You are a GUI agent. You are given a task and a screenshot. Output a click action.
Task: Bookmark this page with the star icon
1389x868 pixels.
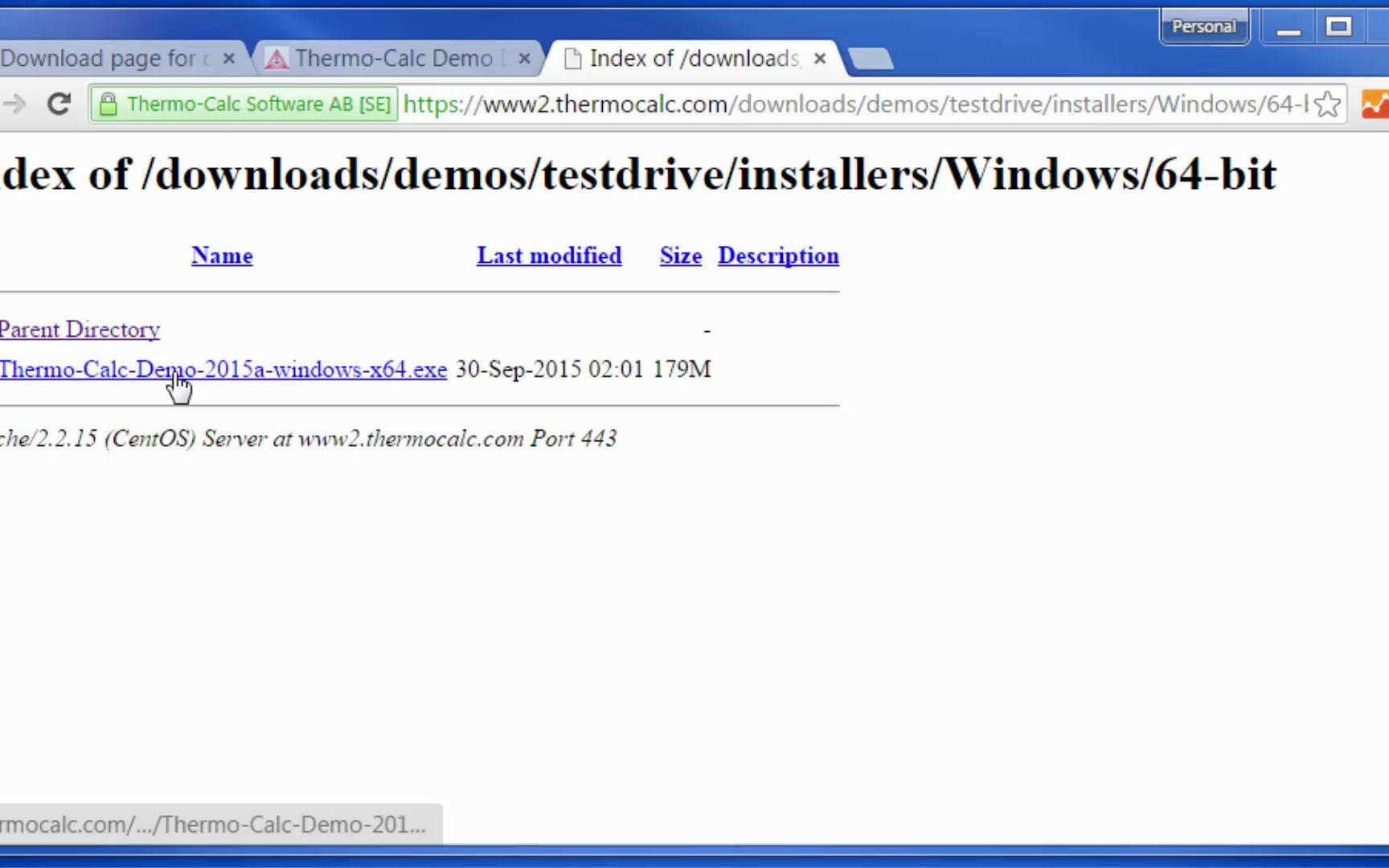(x=1328, y=104)
